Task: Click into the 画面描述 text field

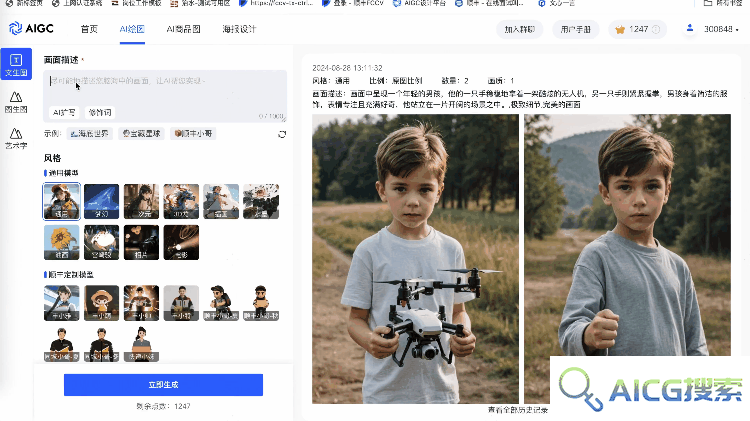Action: click(165, 91)
